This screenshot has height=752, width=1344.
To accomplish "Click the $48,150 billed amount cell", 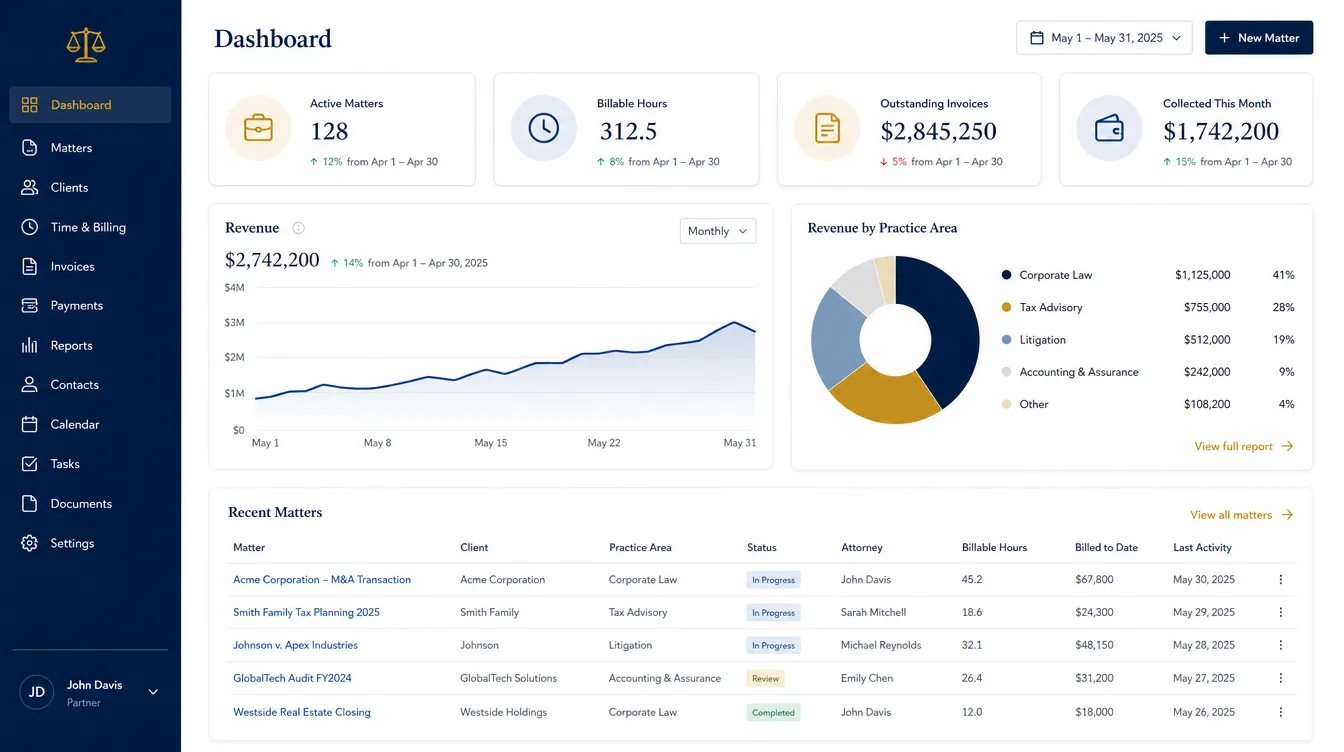I will (x=1094, y=645).
